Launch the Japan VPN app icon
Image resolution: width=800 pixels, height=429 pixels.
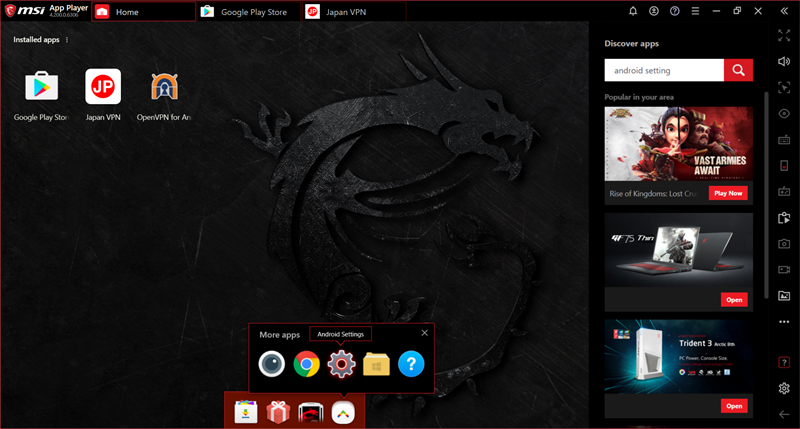tap(103, 87)
